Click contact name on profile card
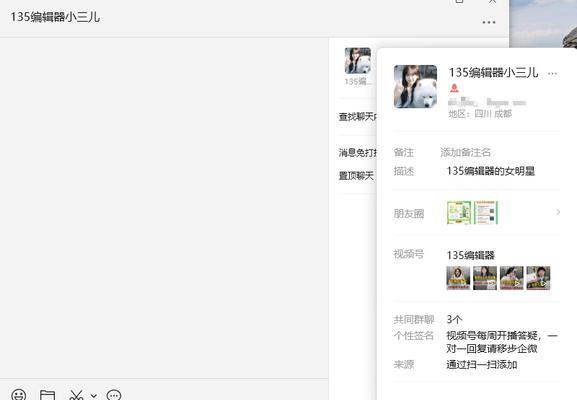This screenshot has height=400, width=577. (493, 72)
